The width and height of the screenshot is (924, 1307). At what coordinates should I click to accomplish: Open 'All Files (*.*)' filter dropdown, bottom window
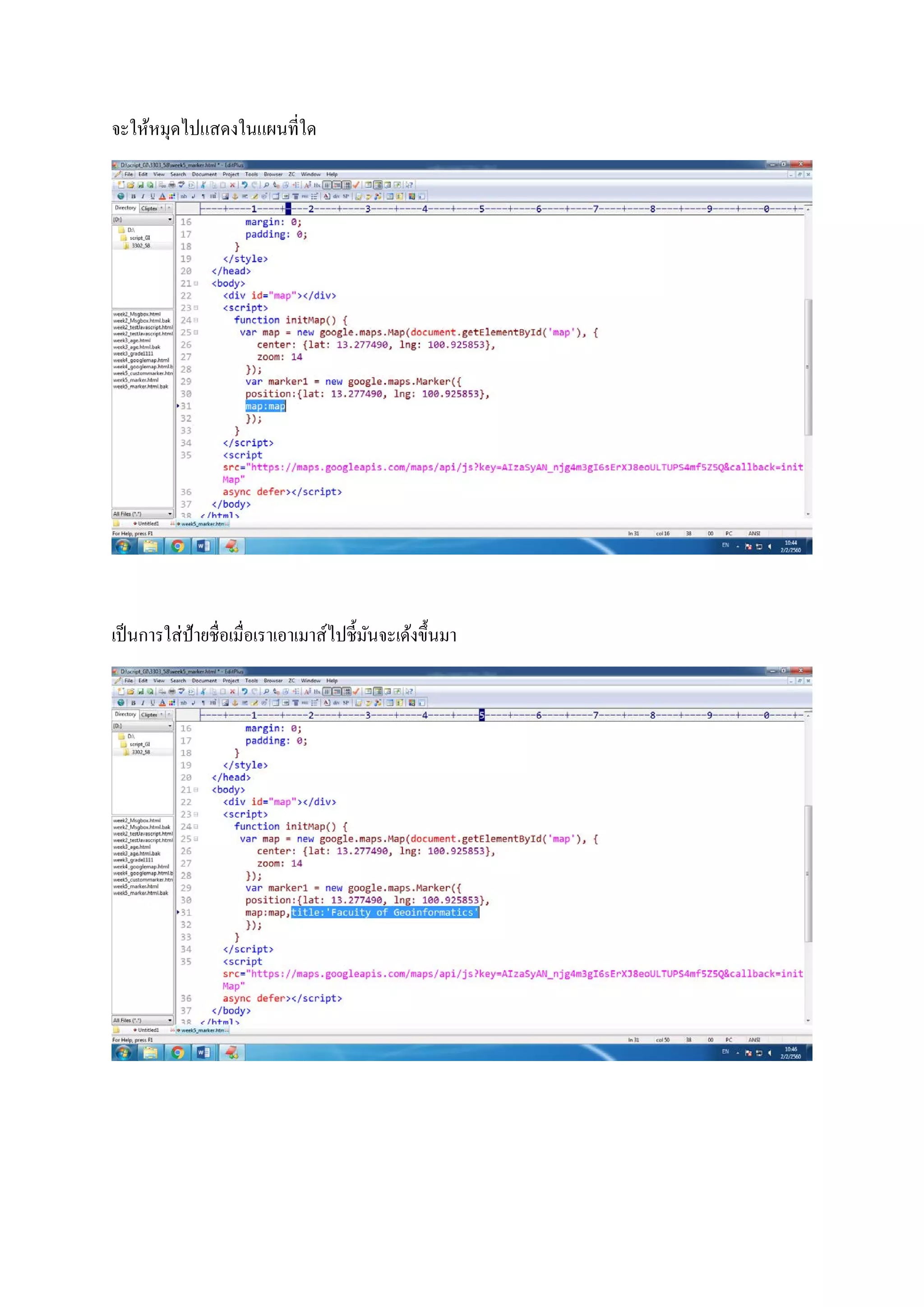[x=170, y=1021]
